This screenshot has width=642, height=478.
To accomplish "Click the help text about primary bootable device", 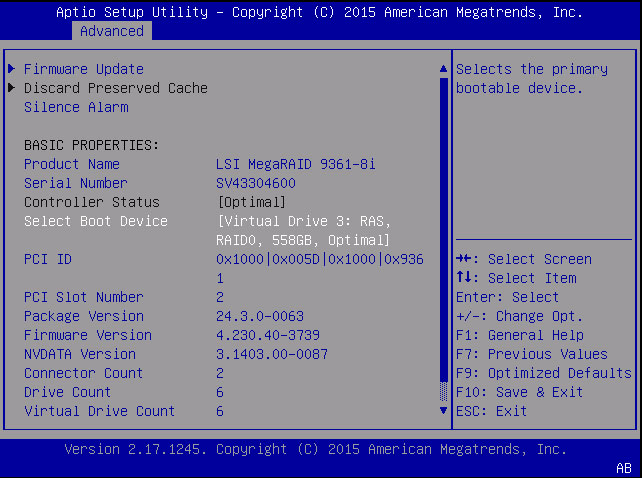I will [532, 79].
